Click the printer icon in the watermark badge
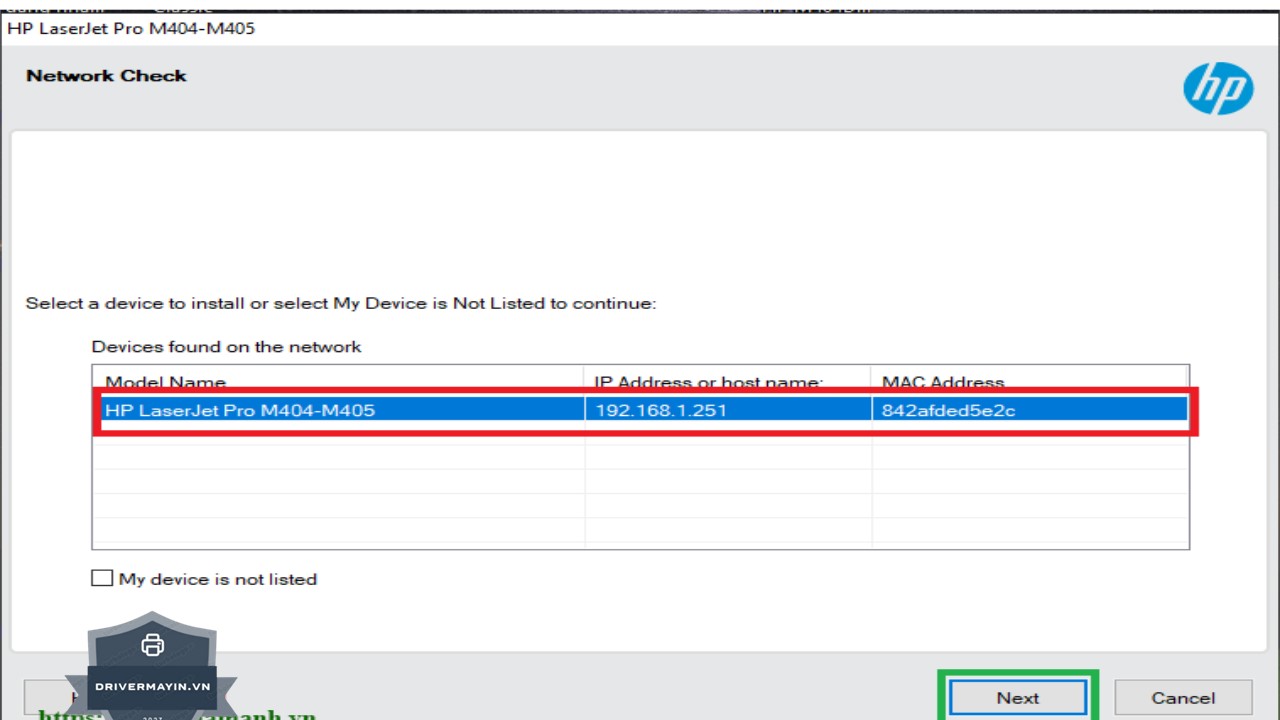The width and height of the screenshot is (1280, 720). [152, 645]
